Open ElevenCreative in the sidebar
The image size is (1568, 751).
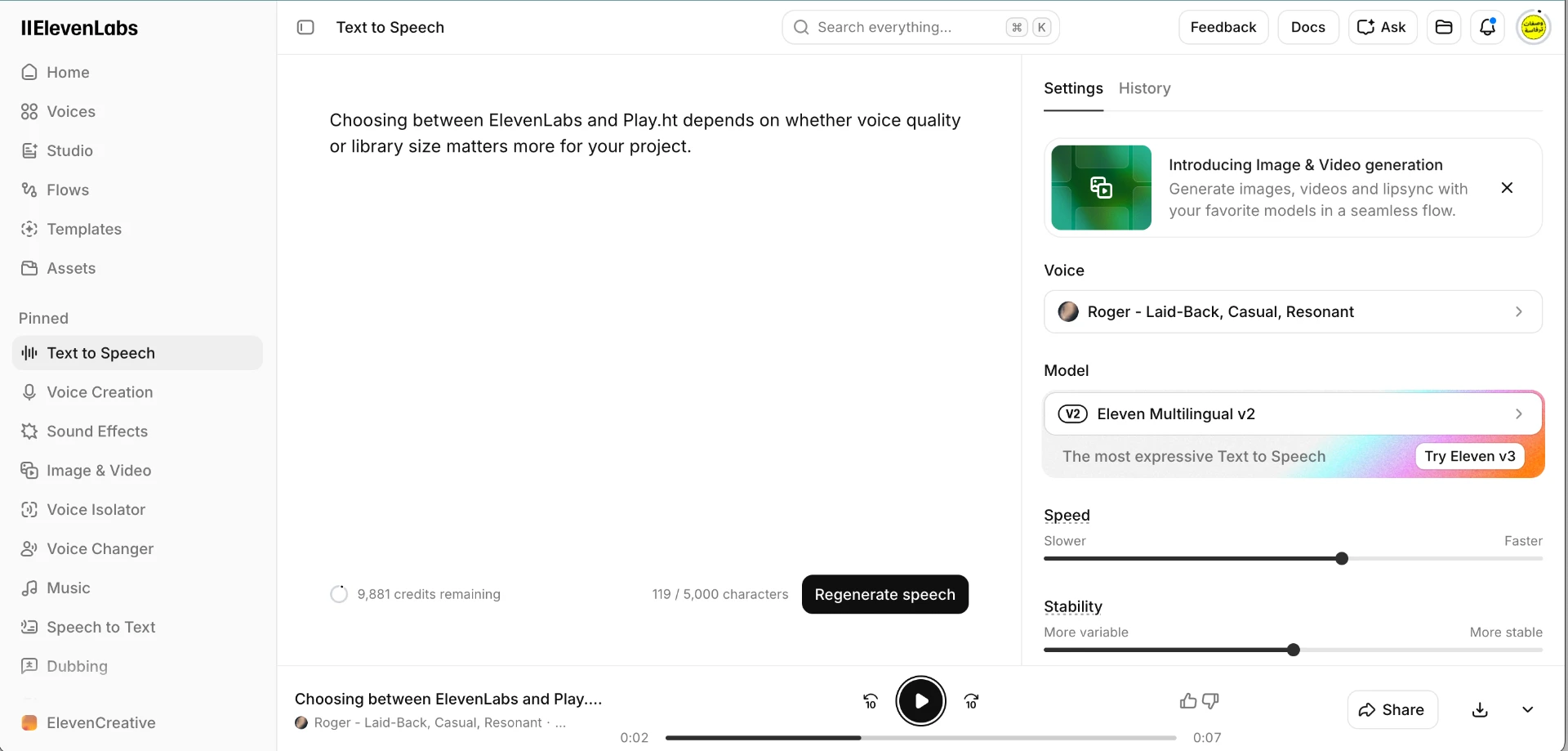137,722
